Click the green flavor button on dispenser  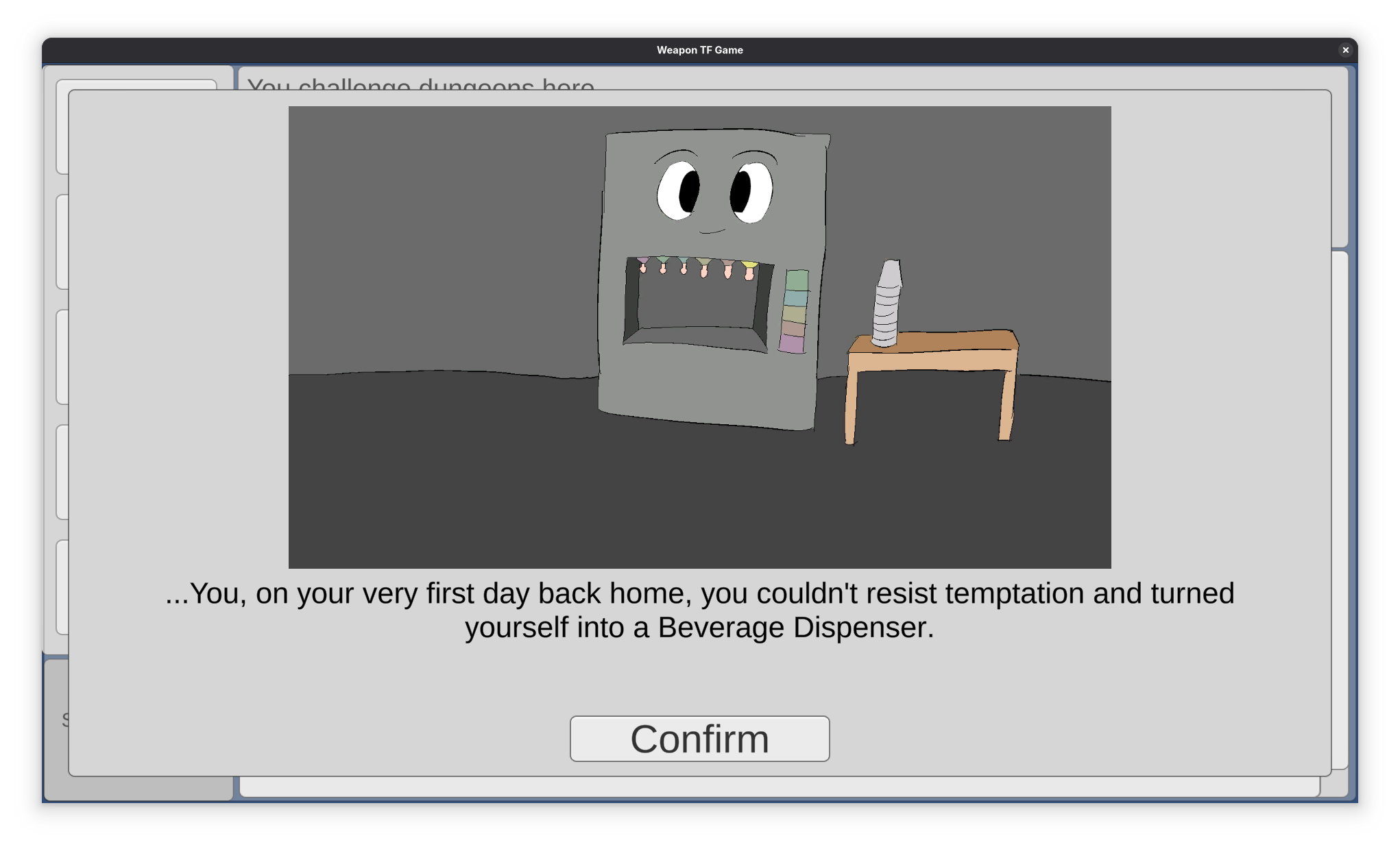click(x=797, y=280)
